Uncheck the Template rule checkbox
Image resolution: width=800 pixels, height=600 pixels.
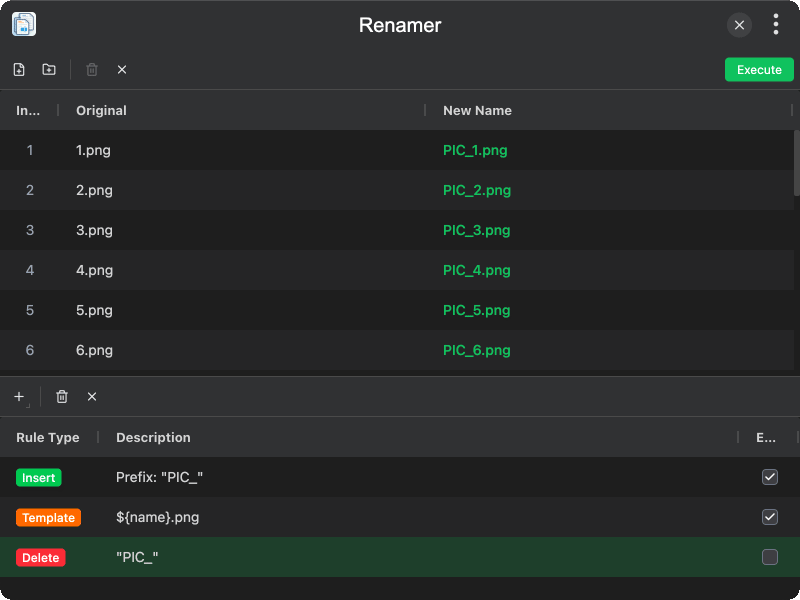tap(770, 517)
